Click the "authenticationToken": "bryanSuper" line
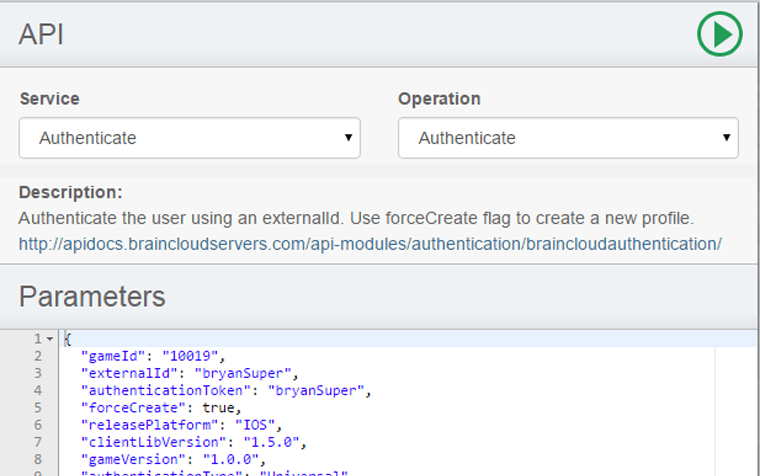760x476 pixels. [x=226, y=391]
